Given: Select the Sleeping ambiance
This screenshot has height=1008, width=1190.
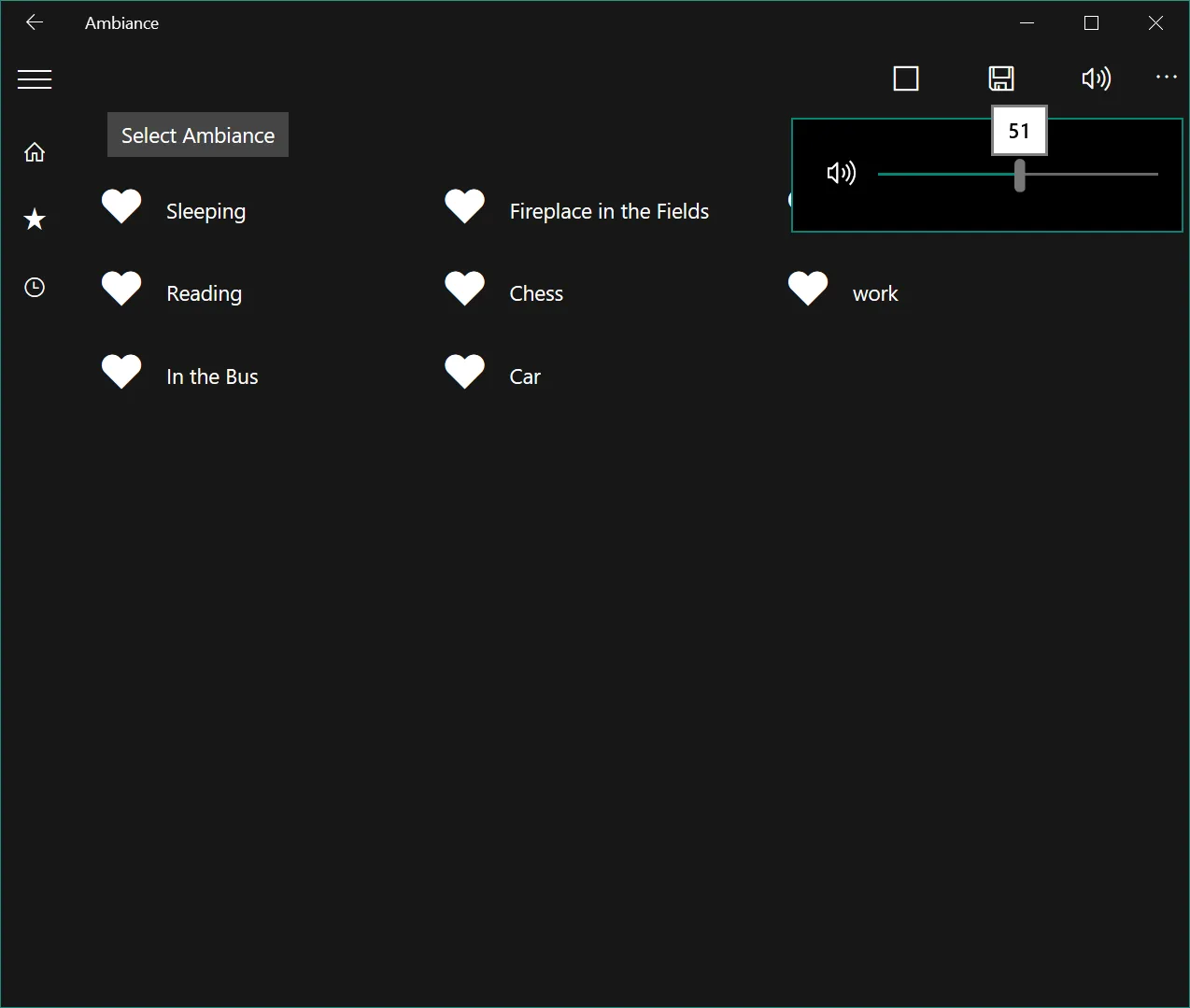Looking at the screenshot, I should [206, 211].
